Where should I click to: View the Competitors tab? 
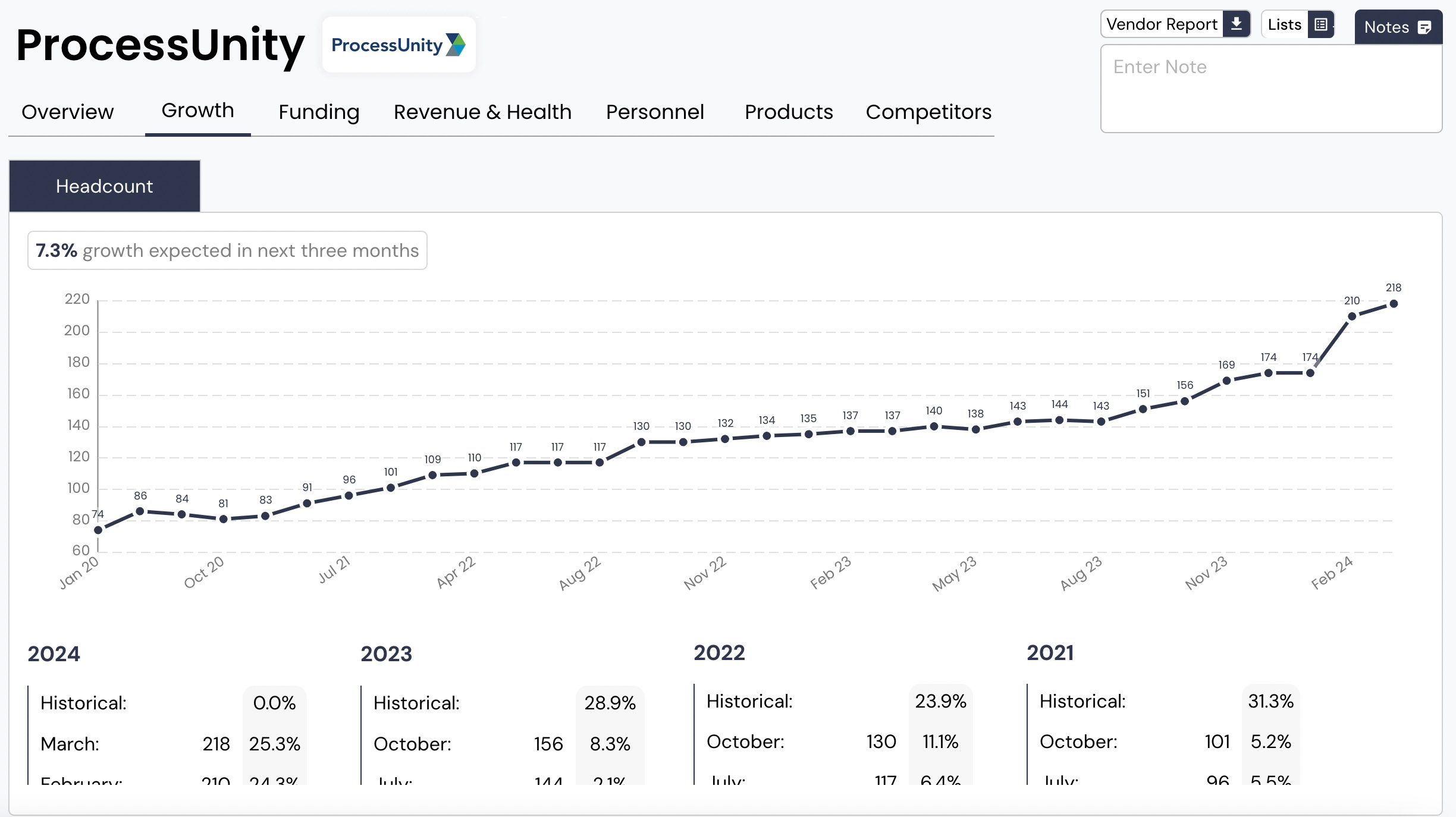[928, 112]
